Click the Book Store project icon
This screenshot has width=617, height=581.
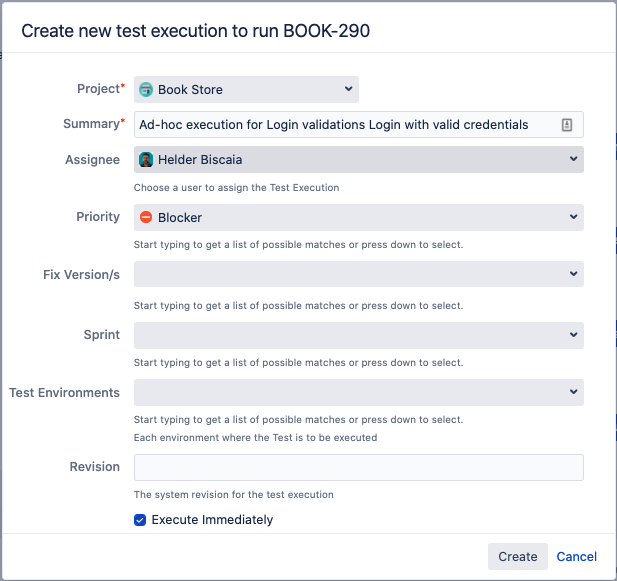click(x=146, y=90)
